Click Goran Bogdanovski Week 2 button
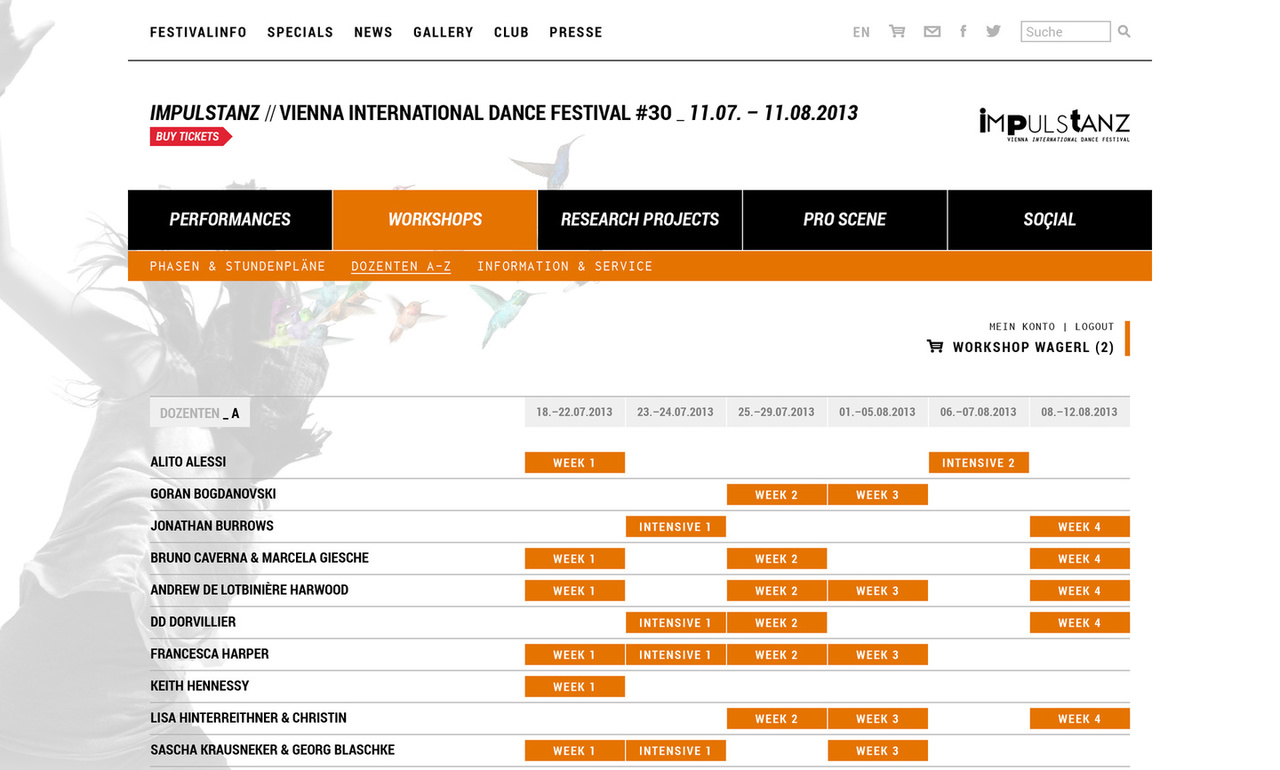This screenshot has height=770, width=1280. tap(776, 495)
